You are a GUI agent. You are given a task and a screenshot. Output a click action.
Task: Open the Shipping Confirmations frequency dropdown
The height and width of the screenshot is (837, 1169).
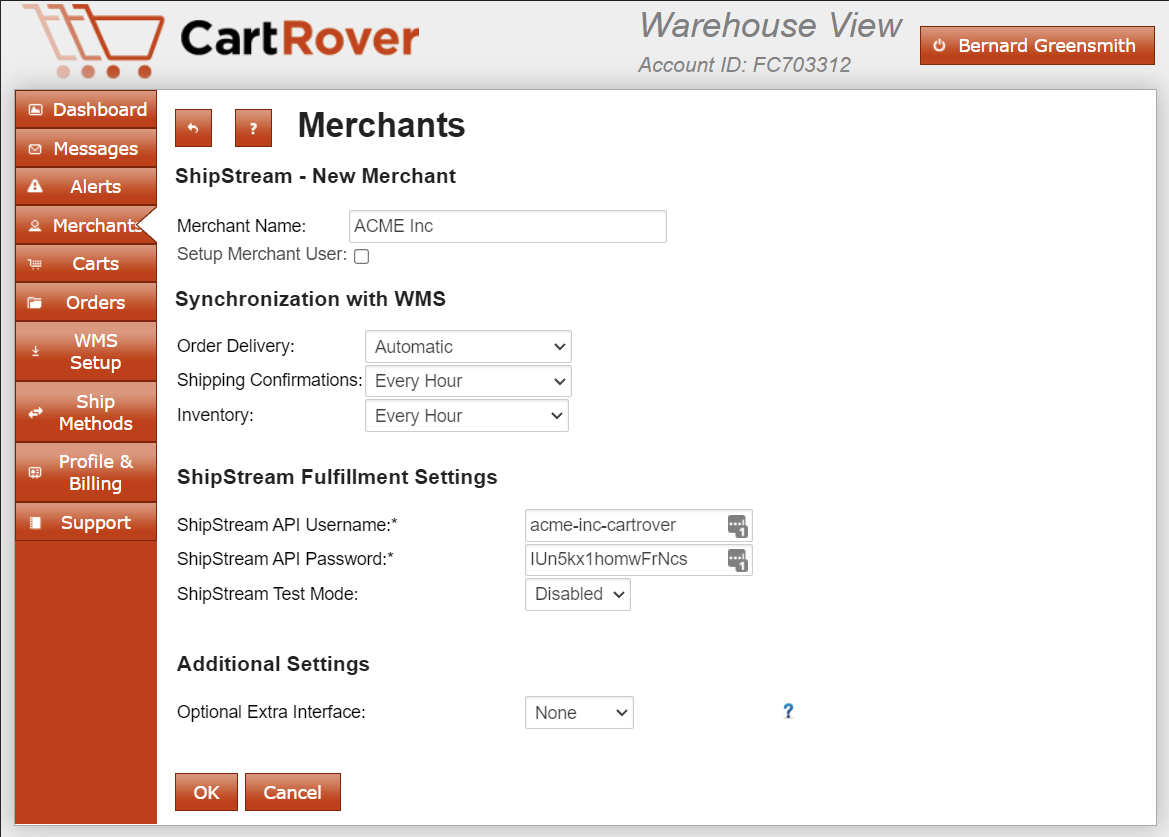pyautogui.click(x=467, y=381)
